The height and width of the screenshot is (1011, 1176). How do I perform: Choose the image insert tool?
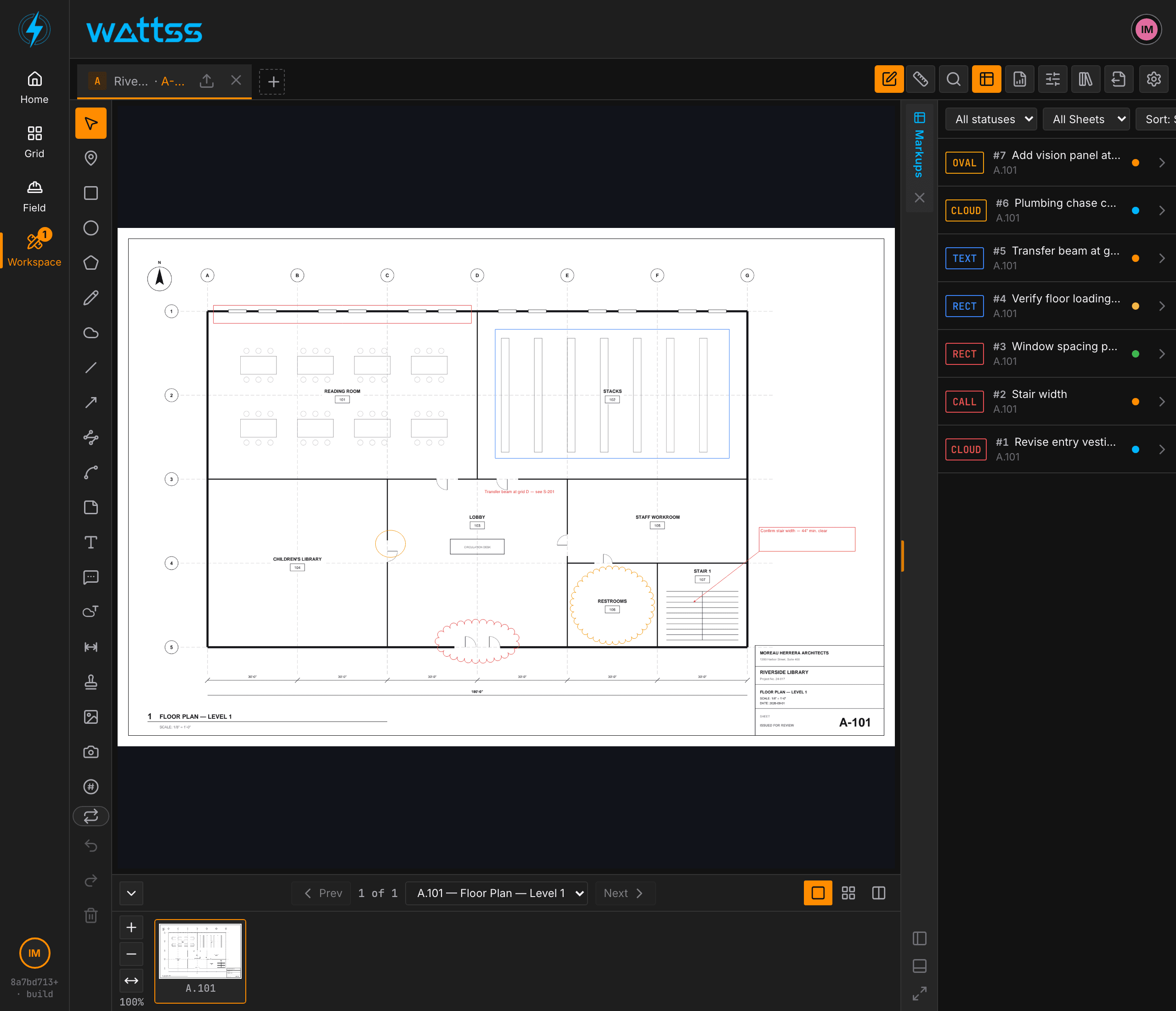(x=91, y=716)
